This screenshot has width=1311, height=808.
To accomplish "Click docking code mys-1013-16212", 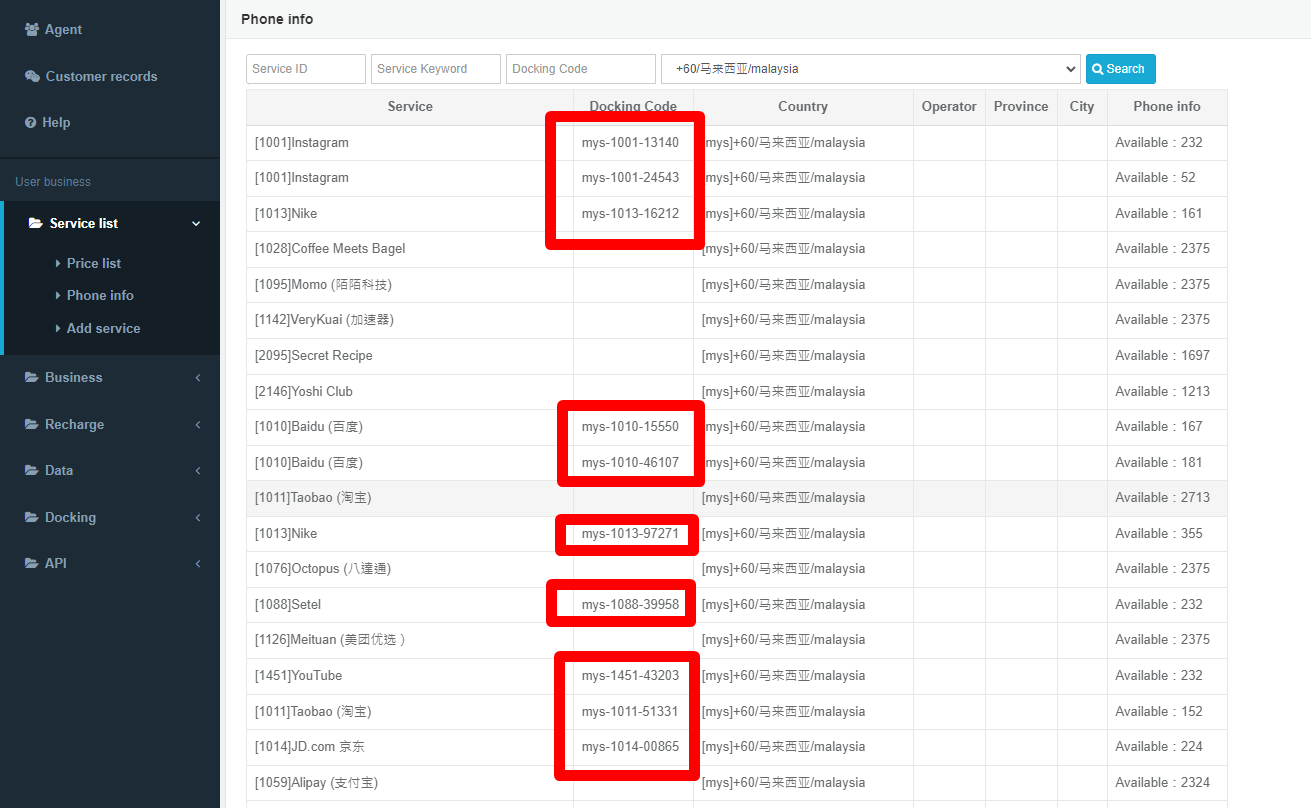I will (630, 214).
